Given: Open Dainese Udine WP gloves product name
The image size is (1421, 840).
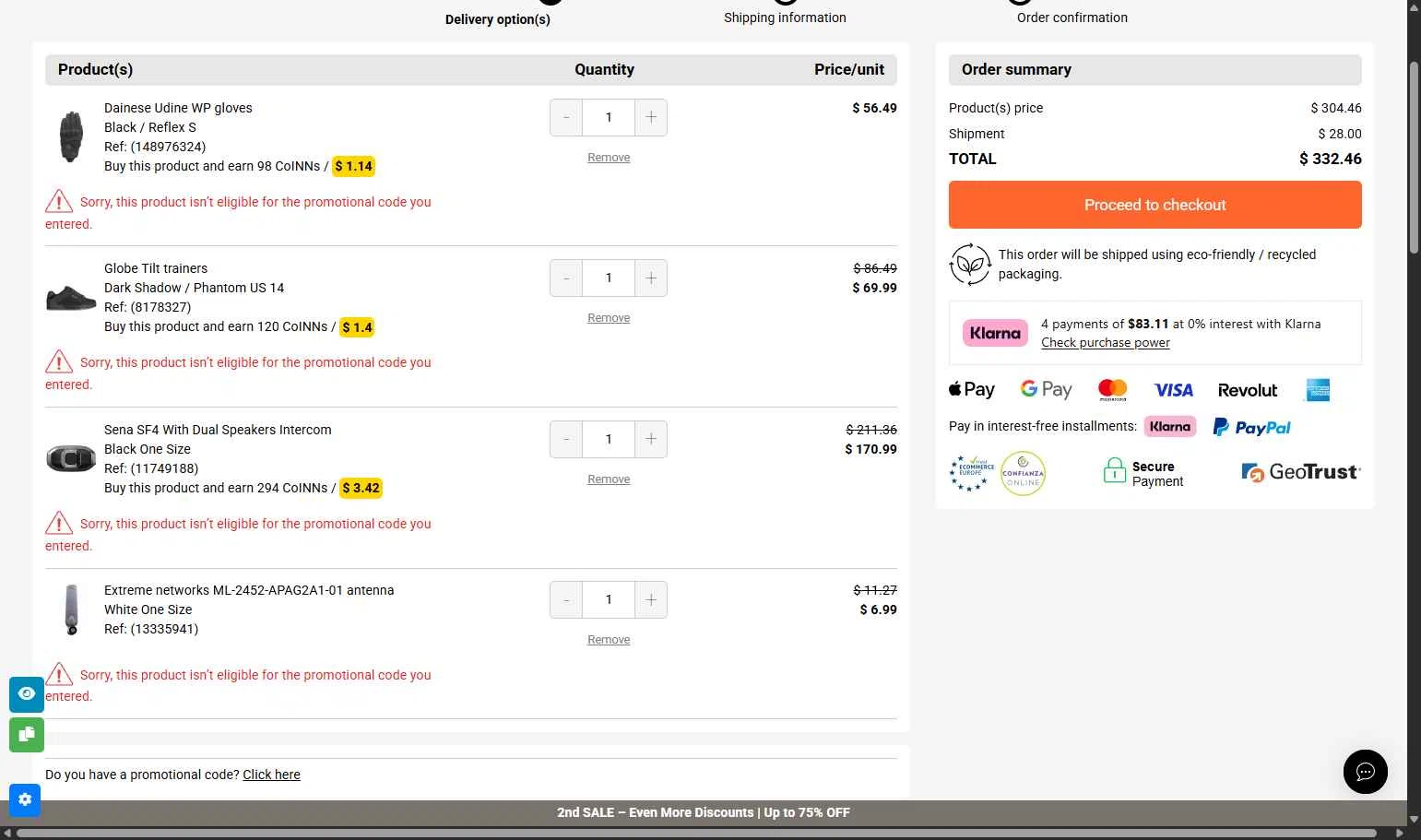Looking at the screenshot, I should click(x=178, y=108).
